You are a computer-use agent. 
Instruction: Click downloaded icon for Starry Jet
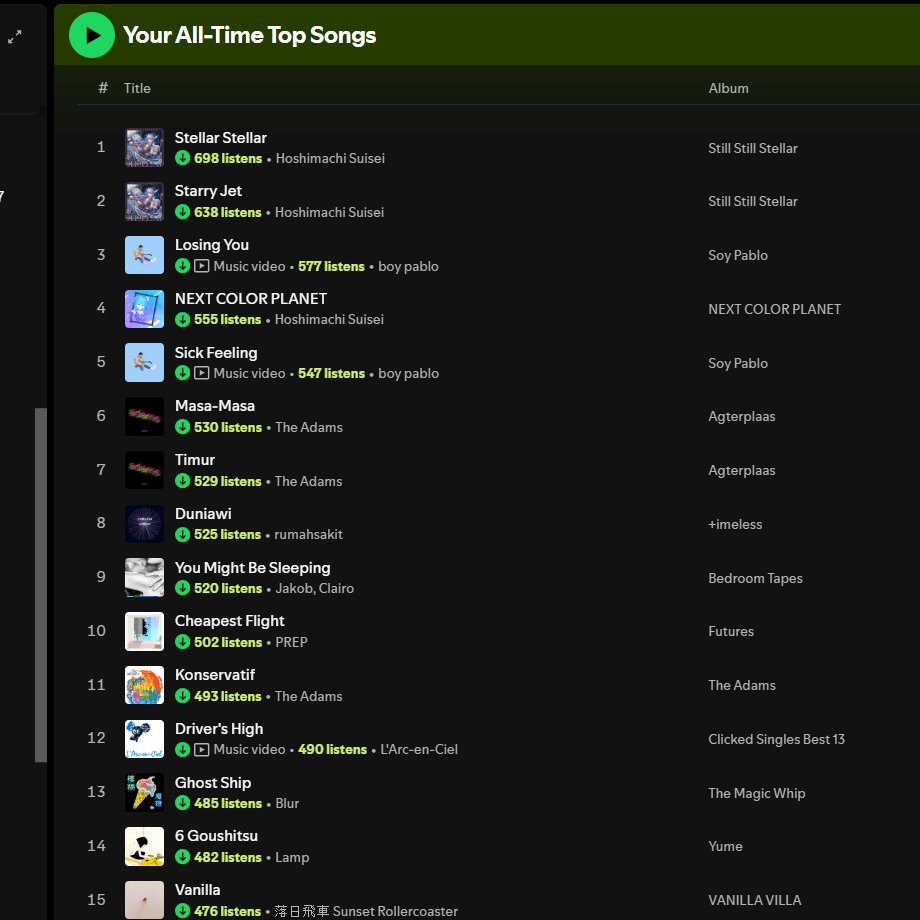coord(182,212)
